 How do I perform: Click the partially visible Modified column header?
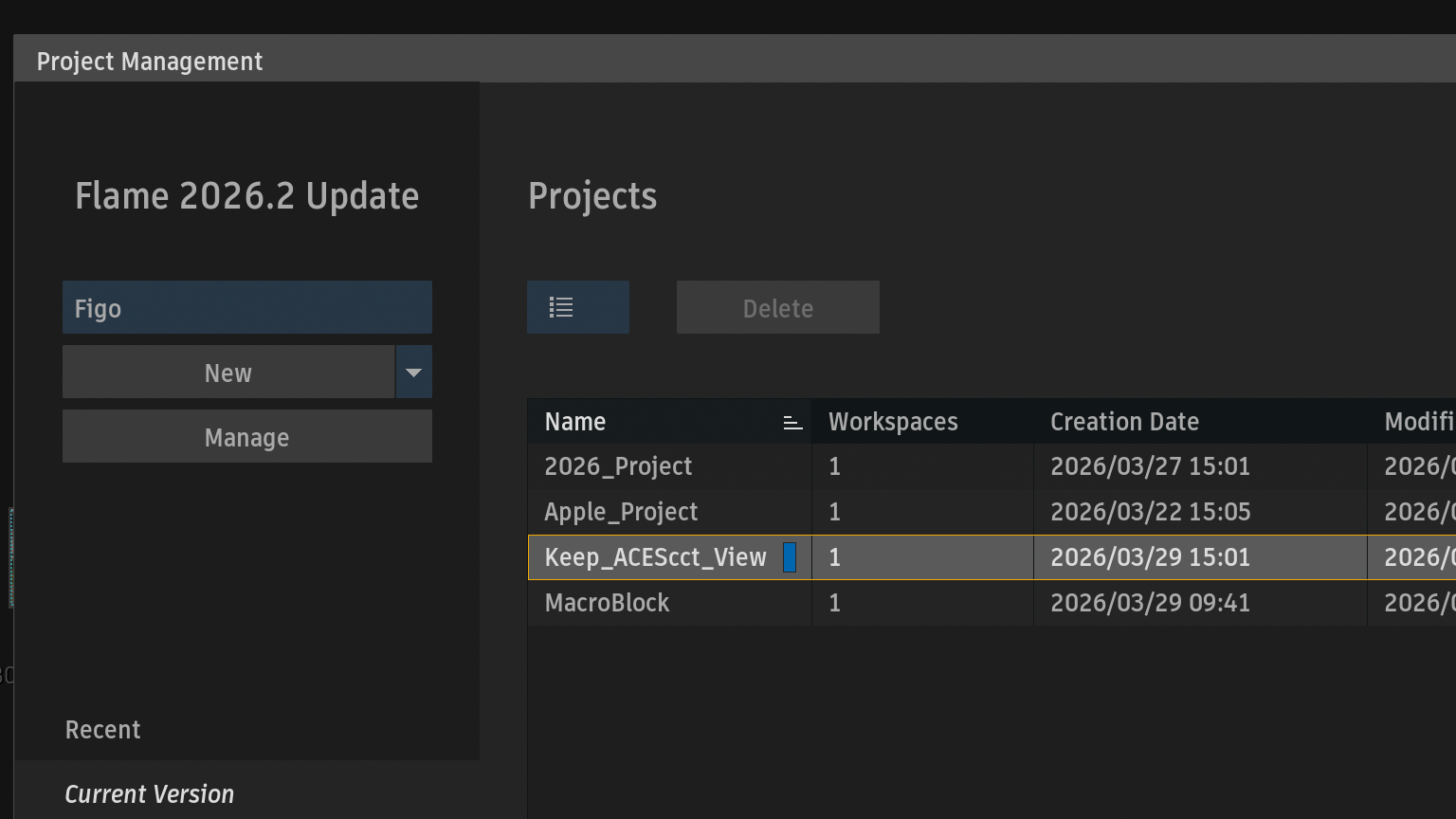coord(1418,422)
